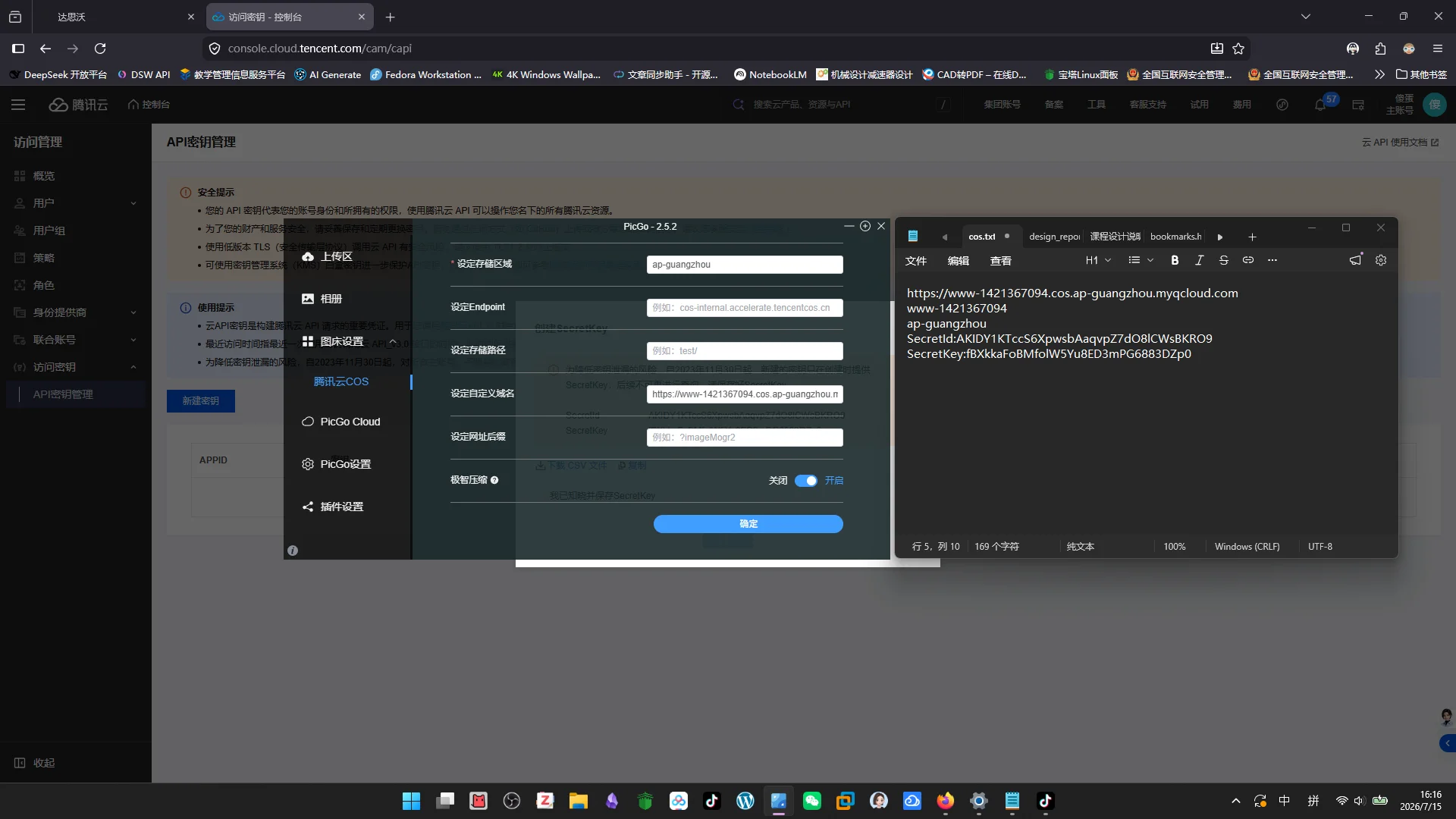The height and width of the screenshot is (819, 1456).
Task: Open PicGo设置 settings page
Action: tap(337, 464)
